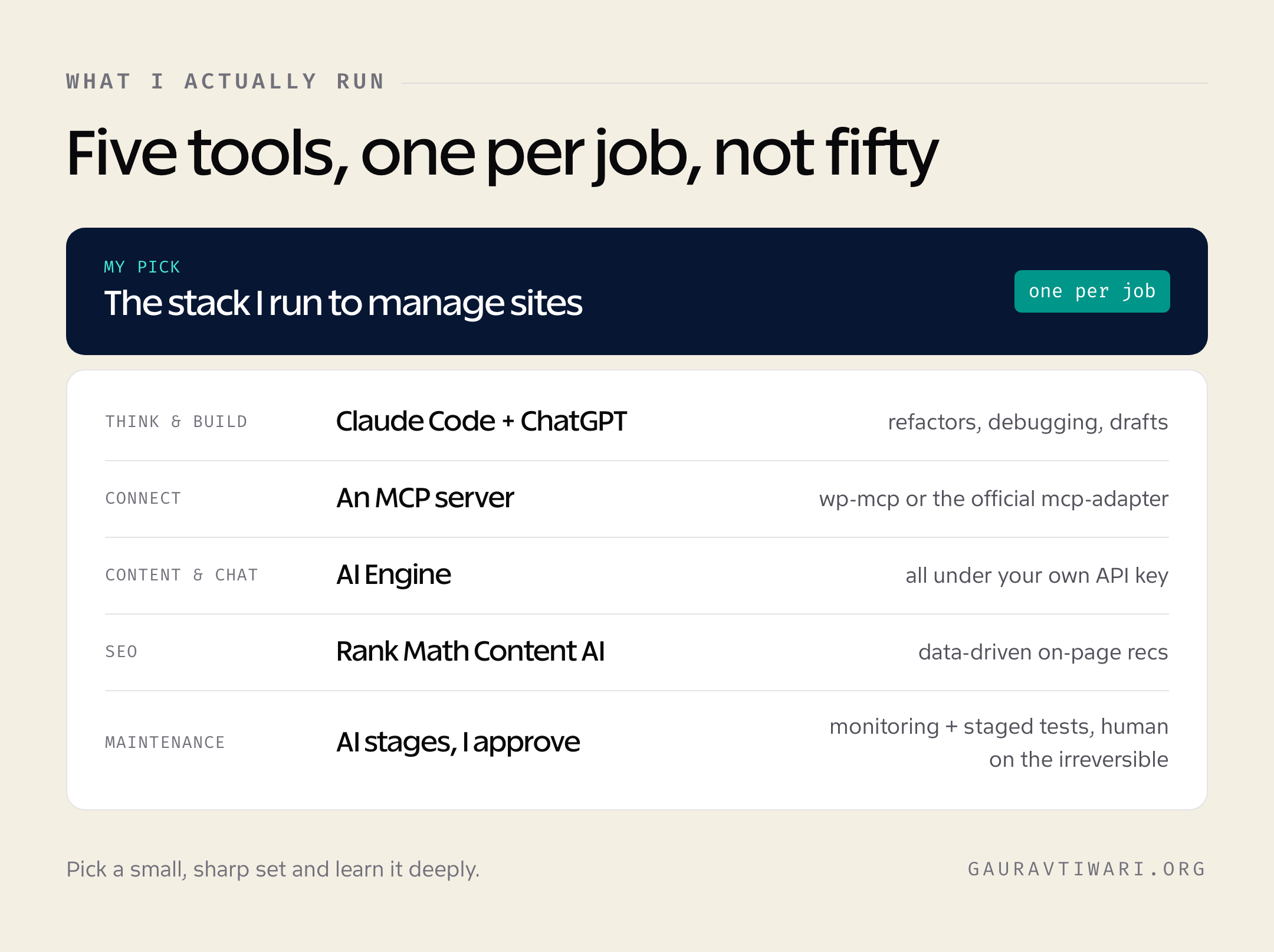1274x952 pixels.
Task: Click 'wp-mcp or the official mcp-adapter' text
Action: click(x=993, y=499)
